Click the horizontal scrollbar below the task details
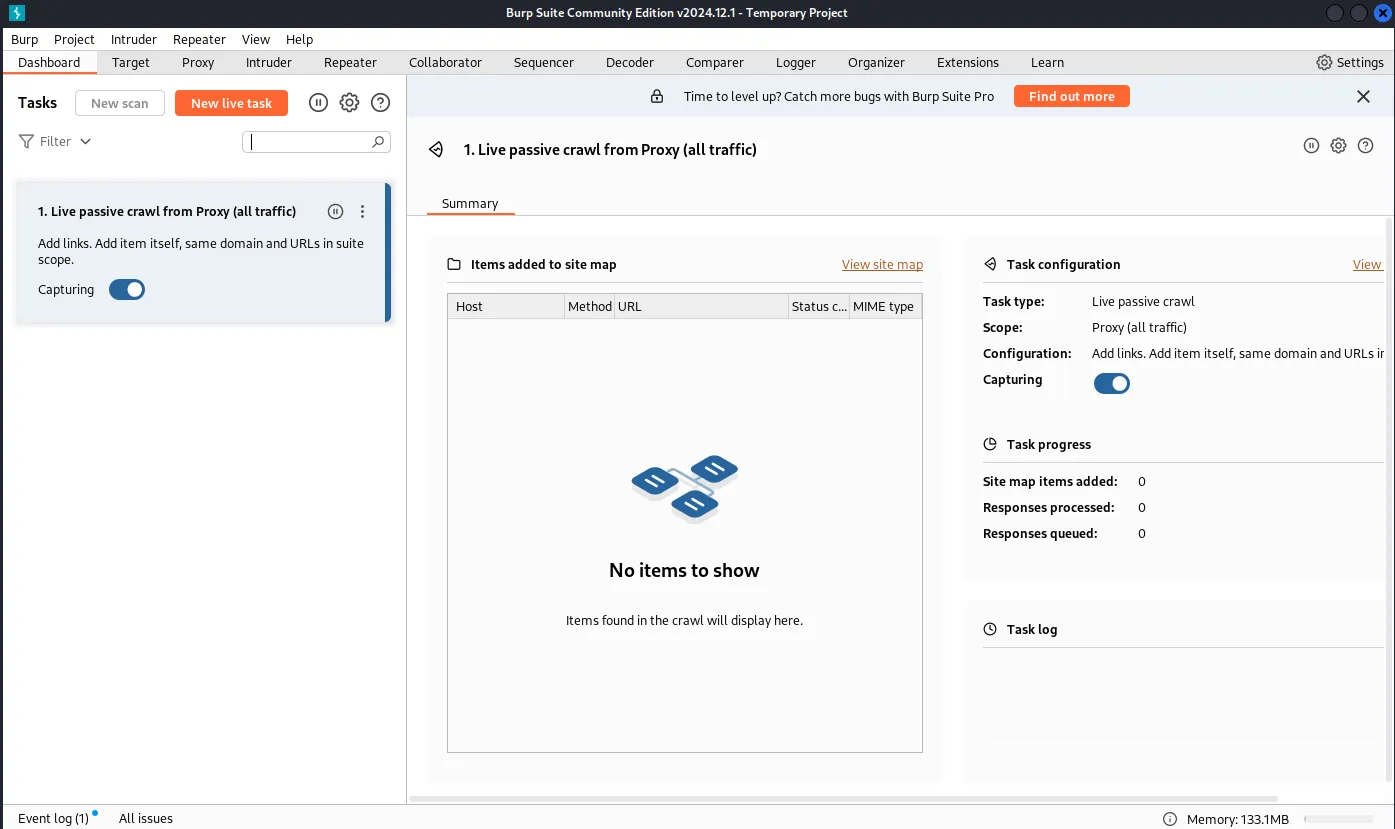The width and height of the screenshot is (1395, 829). pos(845,799)
